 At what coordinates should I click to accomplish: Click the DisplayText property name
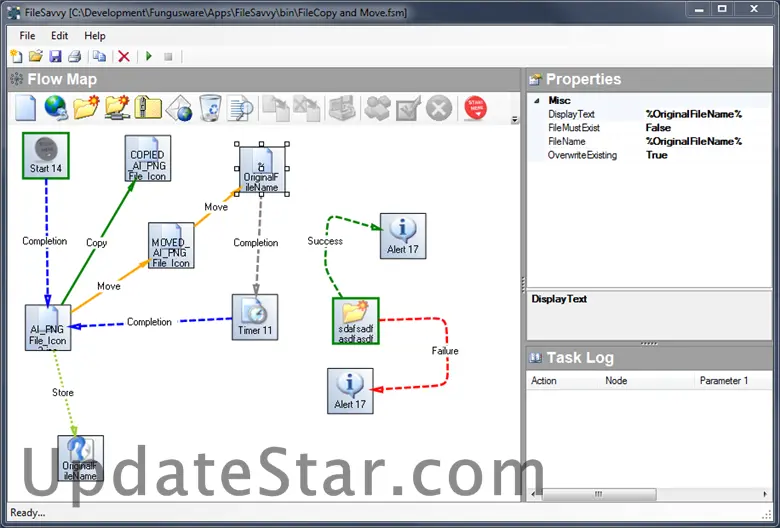(x=571, y=114)
